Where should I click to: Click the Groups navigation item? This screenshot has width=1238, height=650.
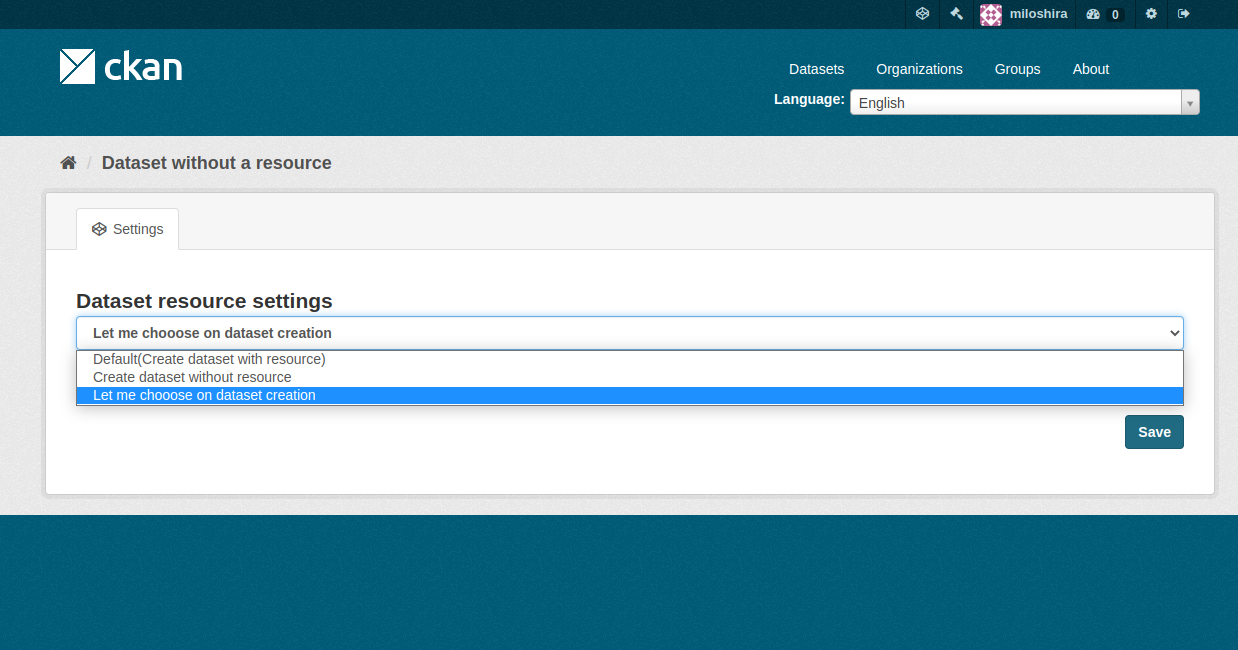click(1017, 69)
